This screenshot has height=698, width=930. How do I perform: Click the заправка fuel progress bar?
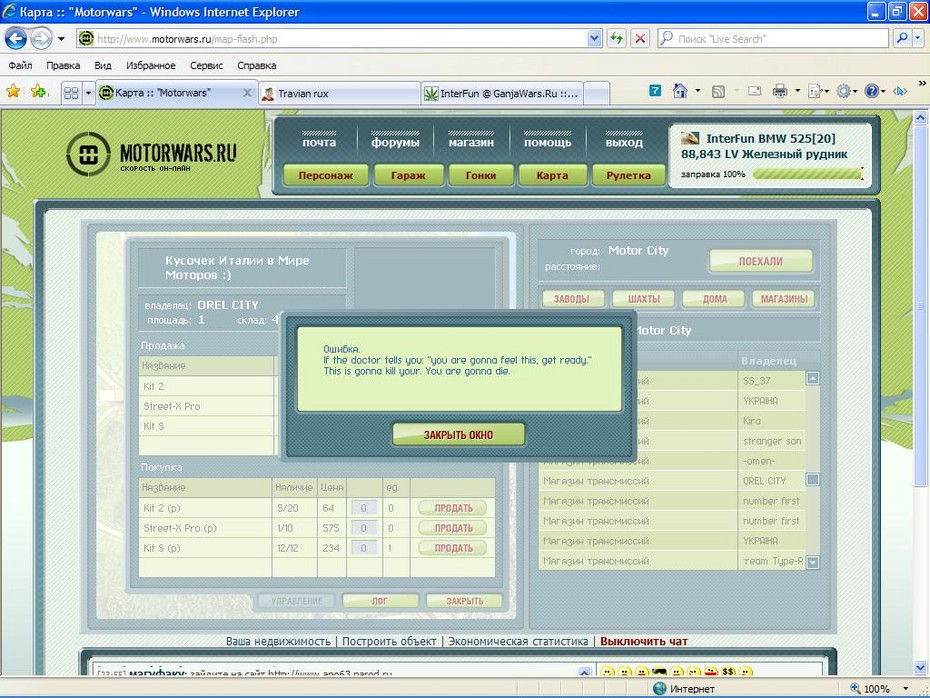(x=808, y=174)
